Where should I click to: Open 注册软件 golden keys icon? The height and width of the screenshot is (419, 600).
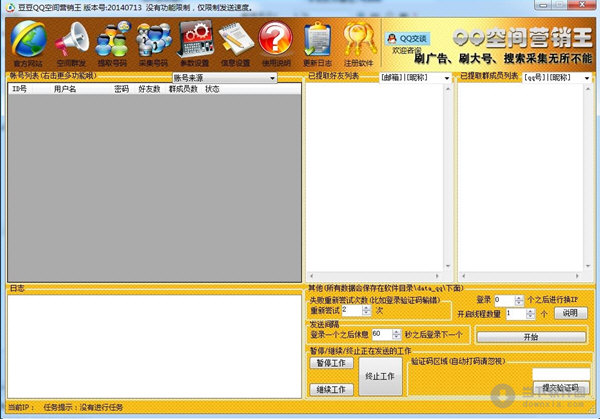click(359, 40)
